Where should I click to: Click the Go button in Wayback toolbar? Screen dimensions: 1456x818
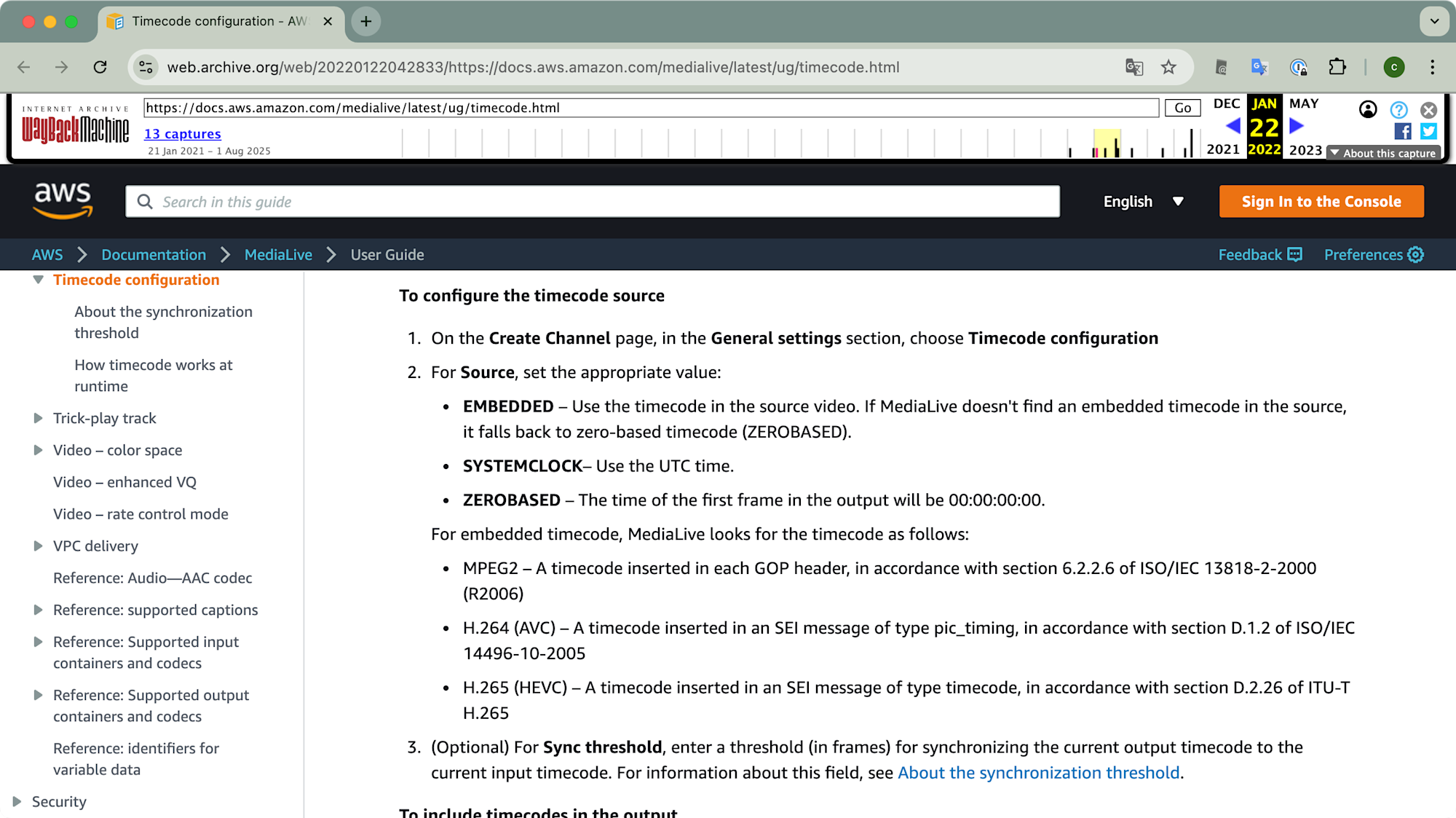click(x=1183, y=108)
